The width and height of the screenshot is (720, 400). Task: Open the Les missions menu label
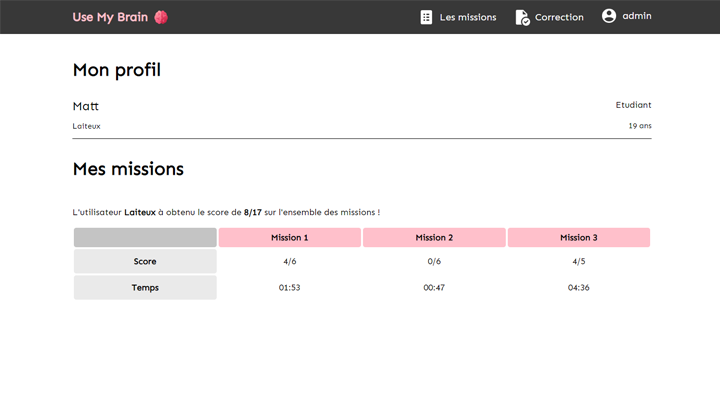468,17
